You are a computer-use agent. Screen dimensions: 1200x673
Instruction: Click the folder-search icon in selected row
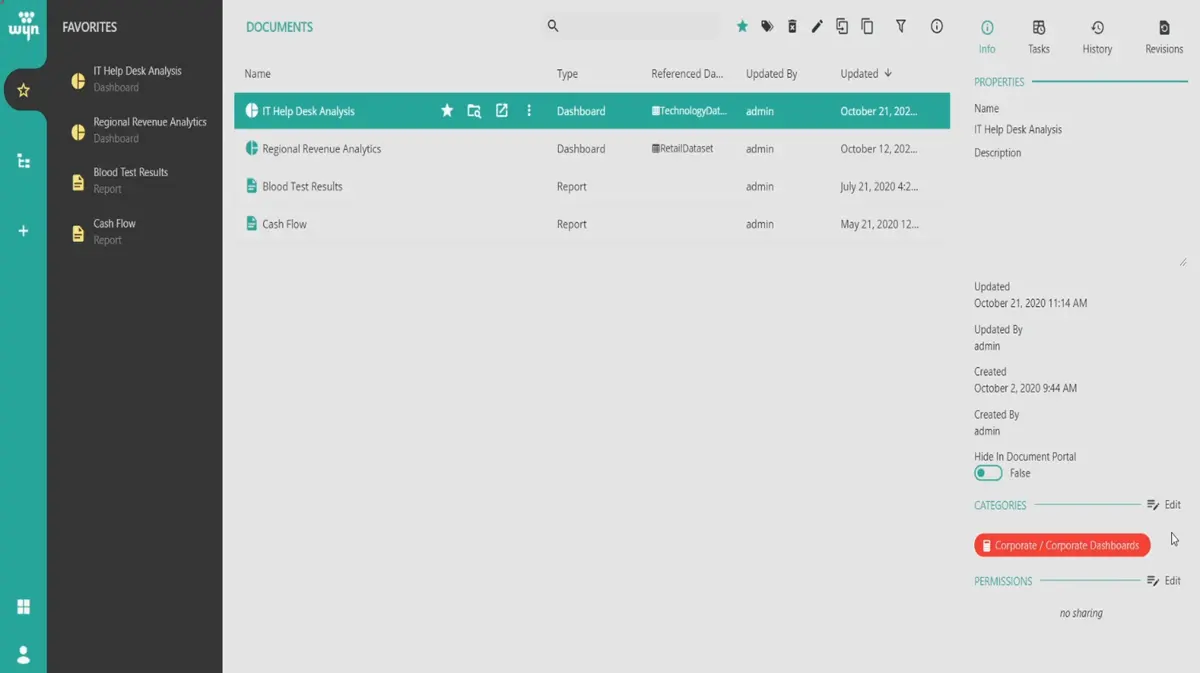474,111
